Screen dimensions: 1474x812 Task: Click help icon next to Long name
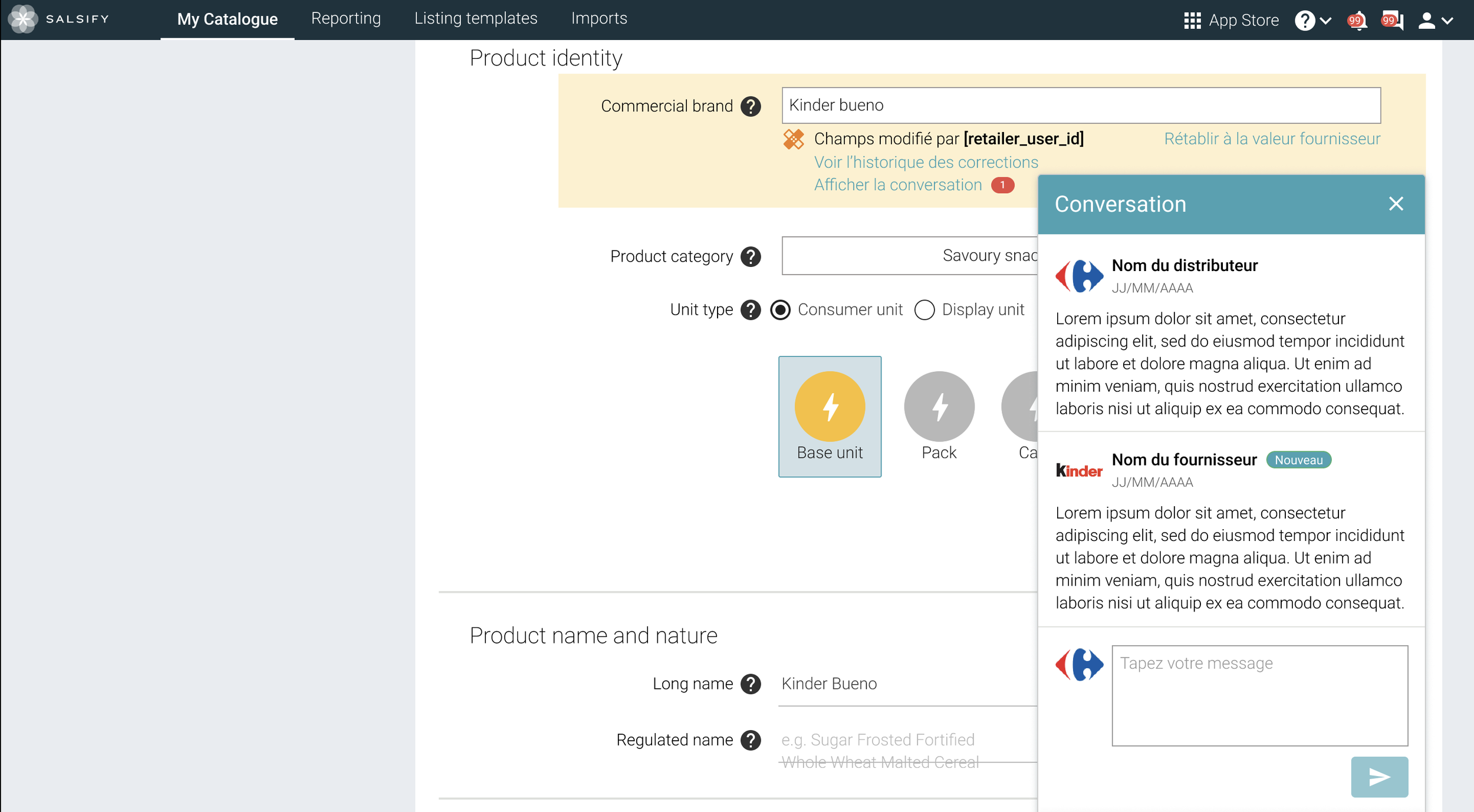click(751, 684)
